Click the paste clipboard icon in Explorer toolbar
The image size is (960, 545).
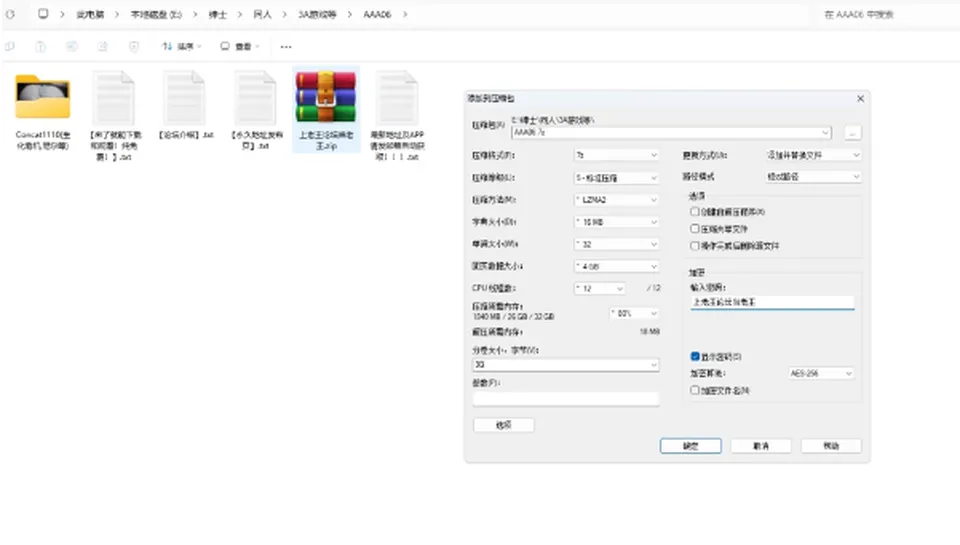(40, 47)
